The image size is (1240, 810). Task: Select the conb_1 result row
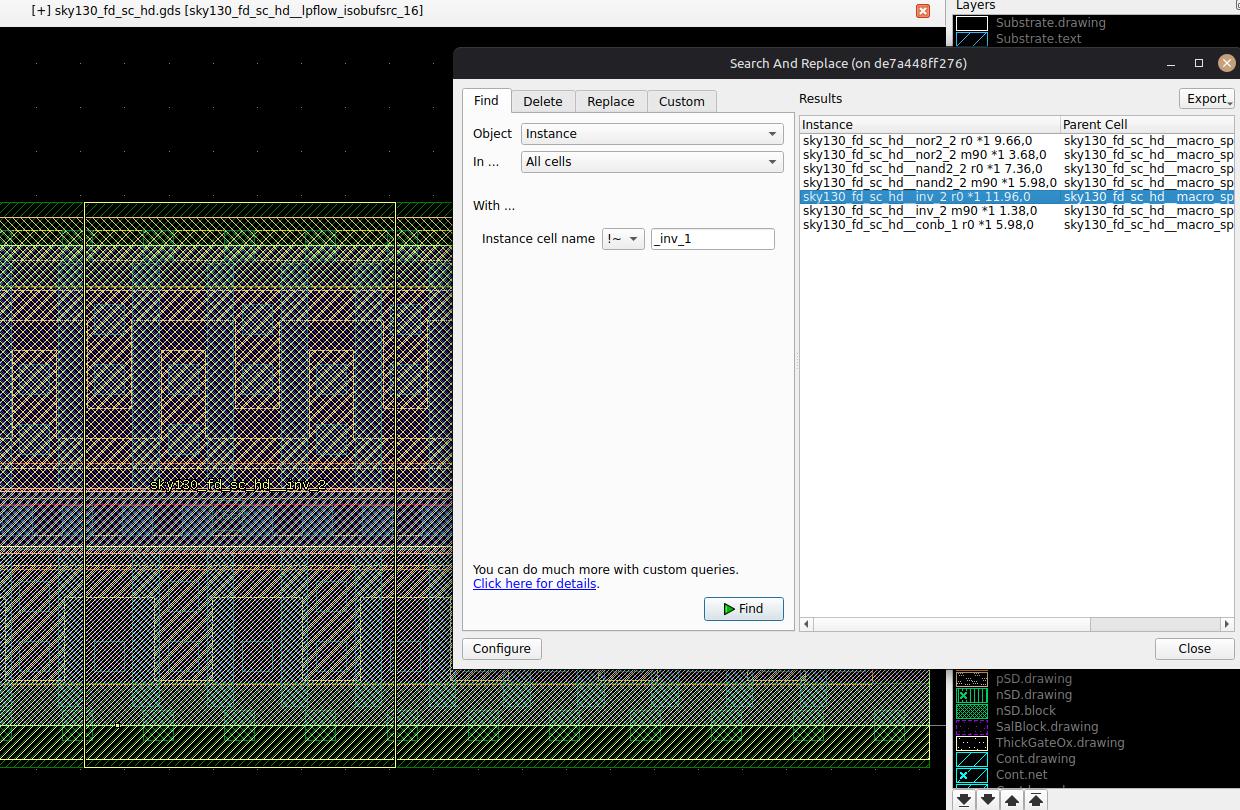(918, 225)
